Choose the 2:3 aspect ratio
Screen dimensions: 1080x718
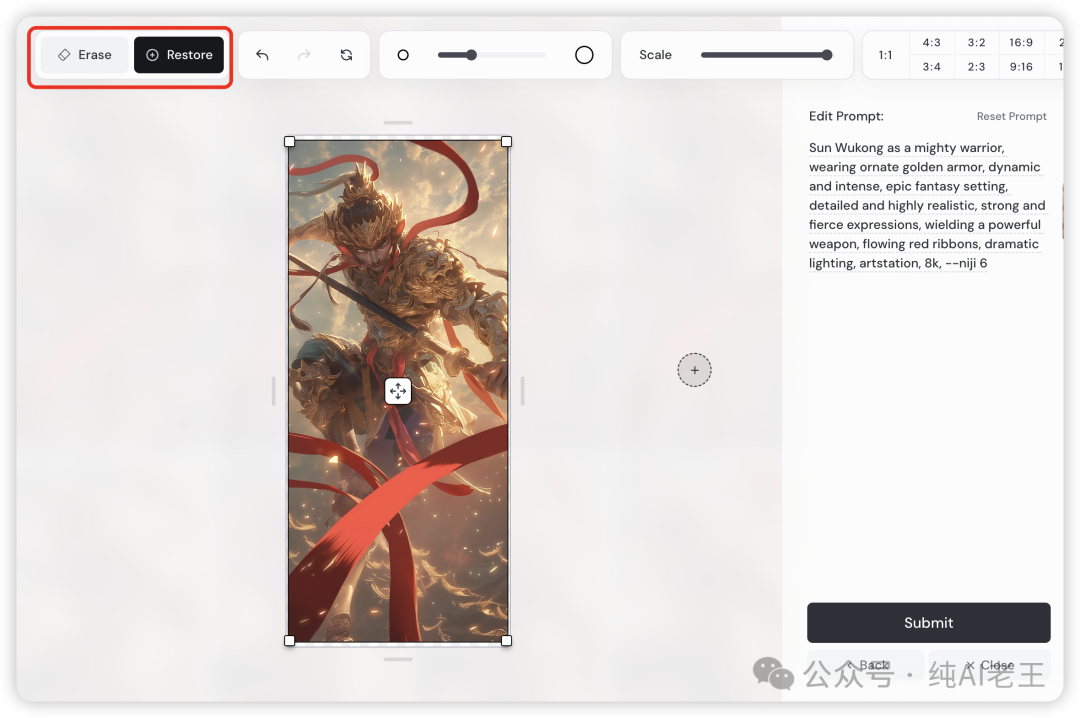(976, 67)
